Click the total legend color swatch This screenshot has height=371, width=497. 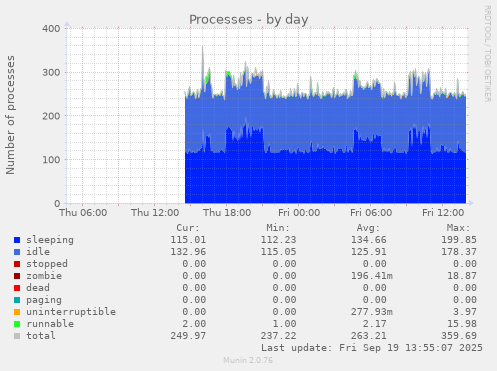(x=17, y=336)
